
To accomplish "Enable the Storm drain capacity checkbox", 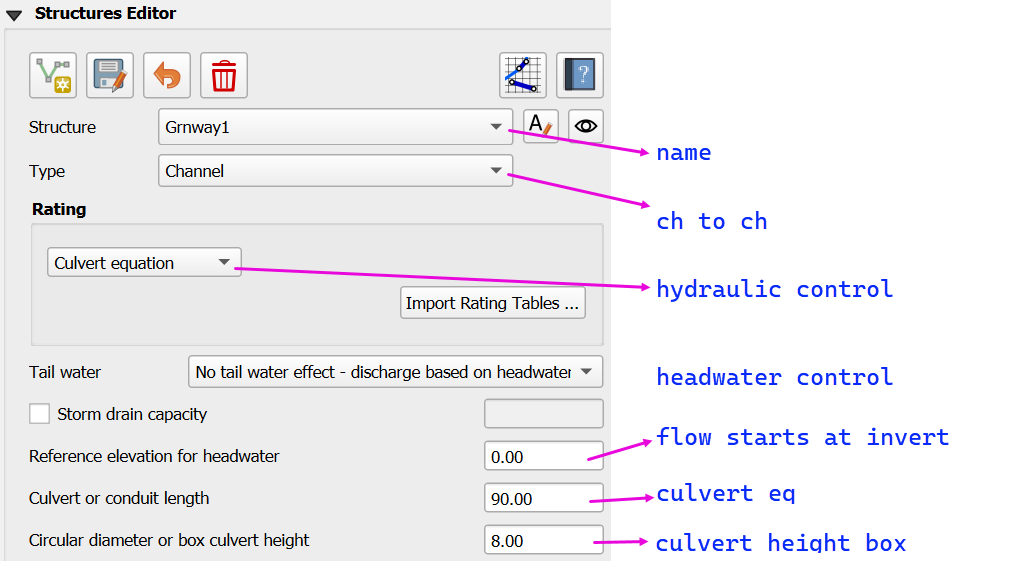I will [40, 414].
